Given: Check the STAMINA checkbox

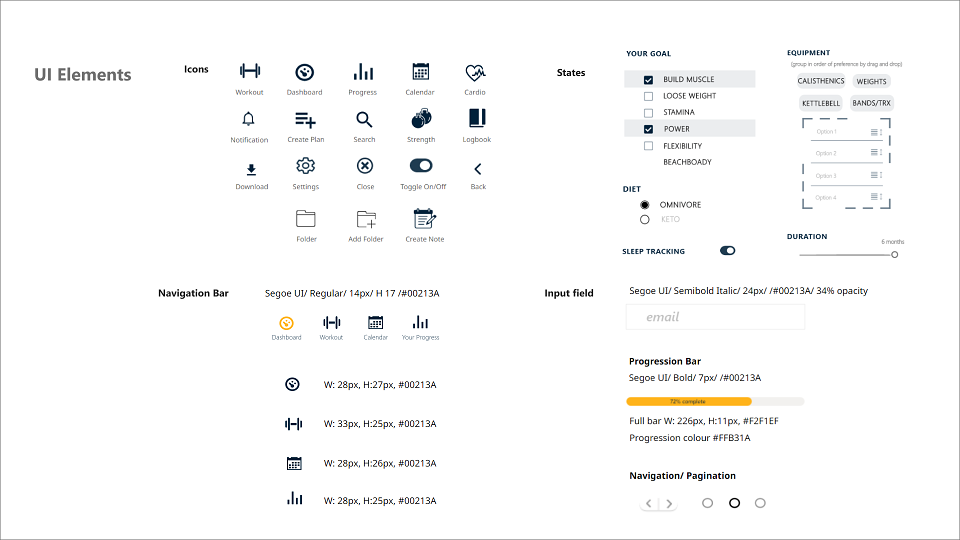Looking at the screenshot, I should pos(648,113).
